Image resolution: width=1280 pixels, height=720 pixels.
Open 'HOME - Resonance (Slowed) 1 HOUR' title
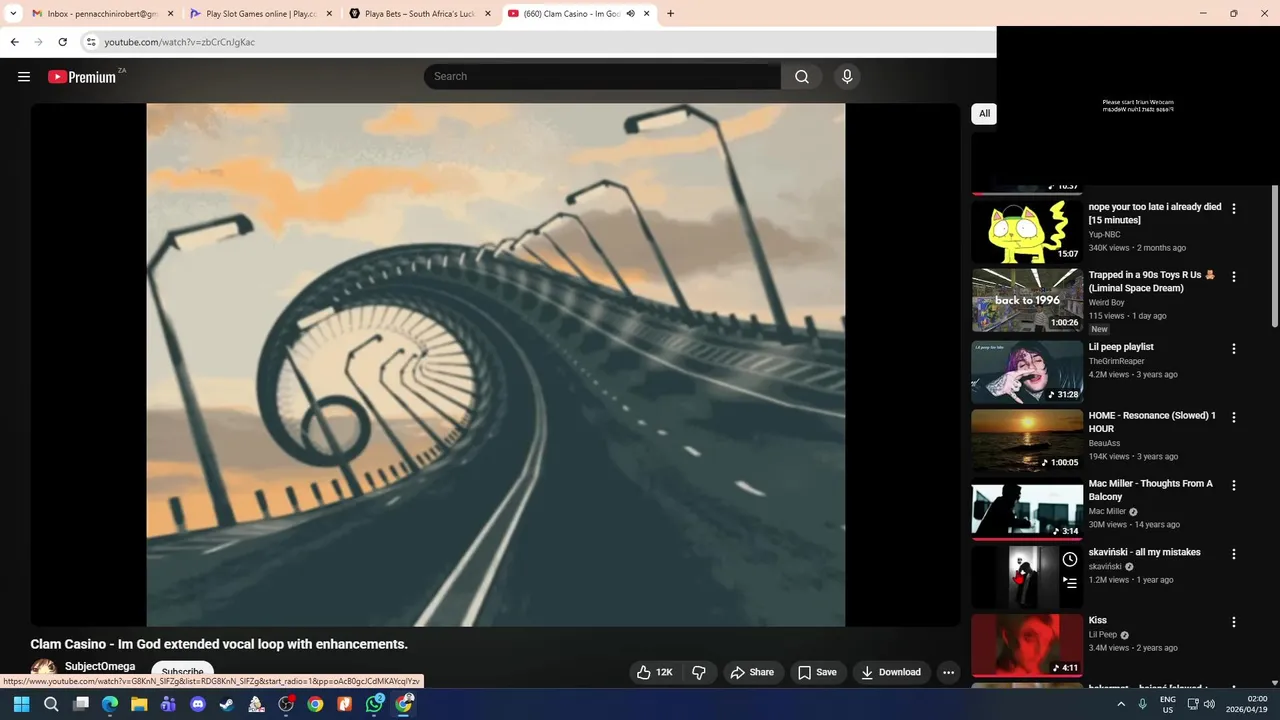1152,422
